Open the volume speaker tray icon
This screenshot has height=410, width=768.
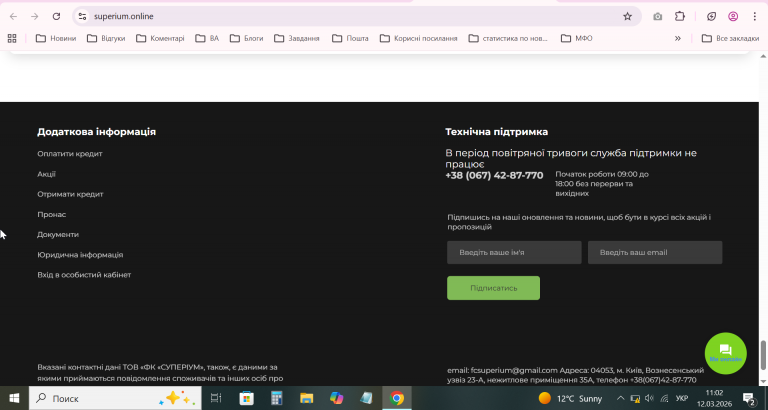649,398
